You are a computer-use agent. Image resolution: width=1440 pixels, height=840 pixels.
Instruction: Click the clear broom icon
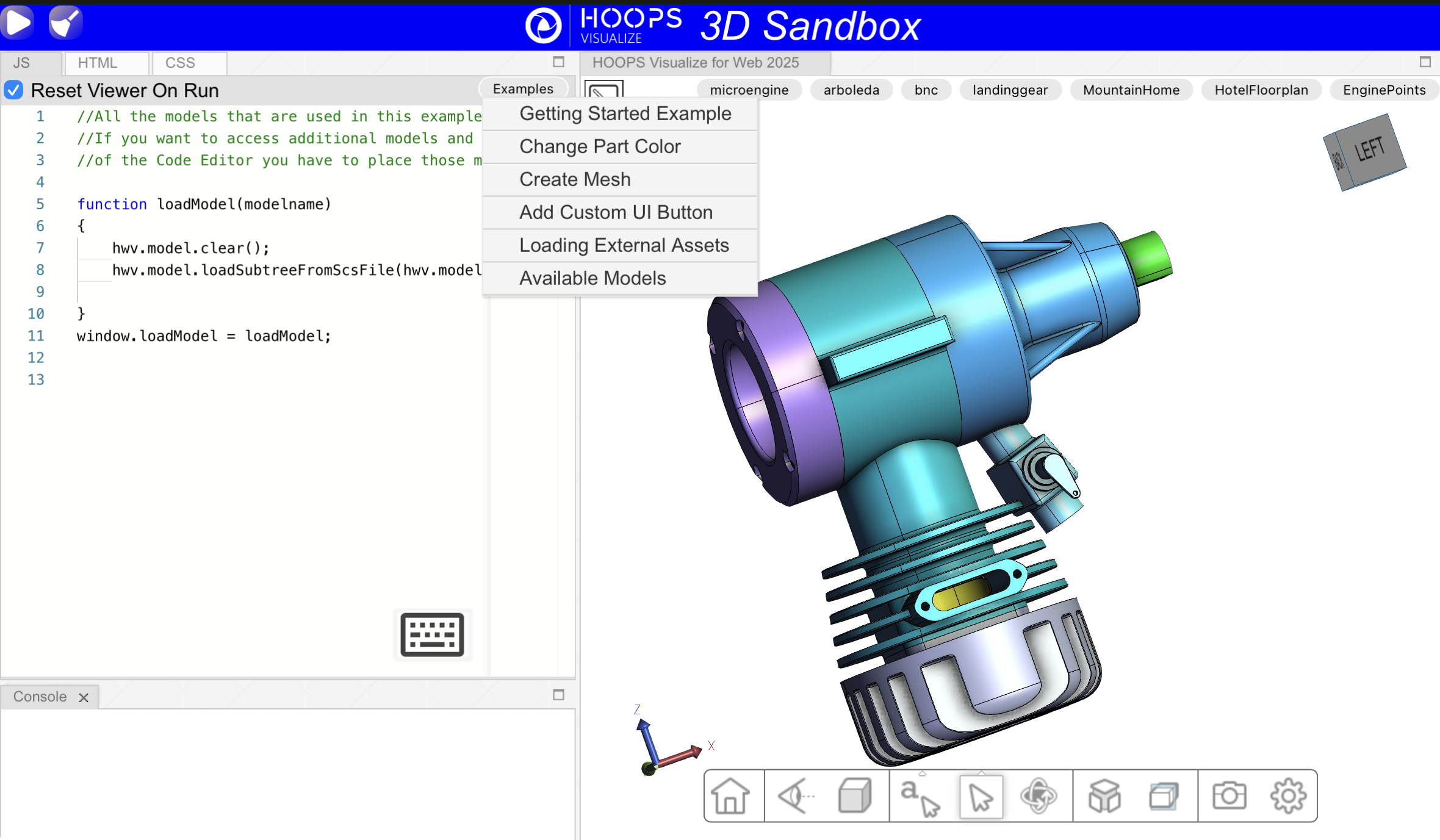[x=65, y=23]
